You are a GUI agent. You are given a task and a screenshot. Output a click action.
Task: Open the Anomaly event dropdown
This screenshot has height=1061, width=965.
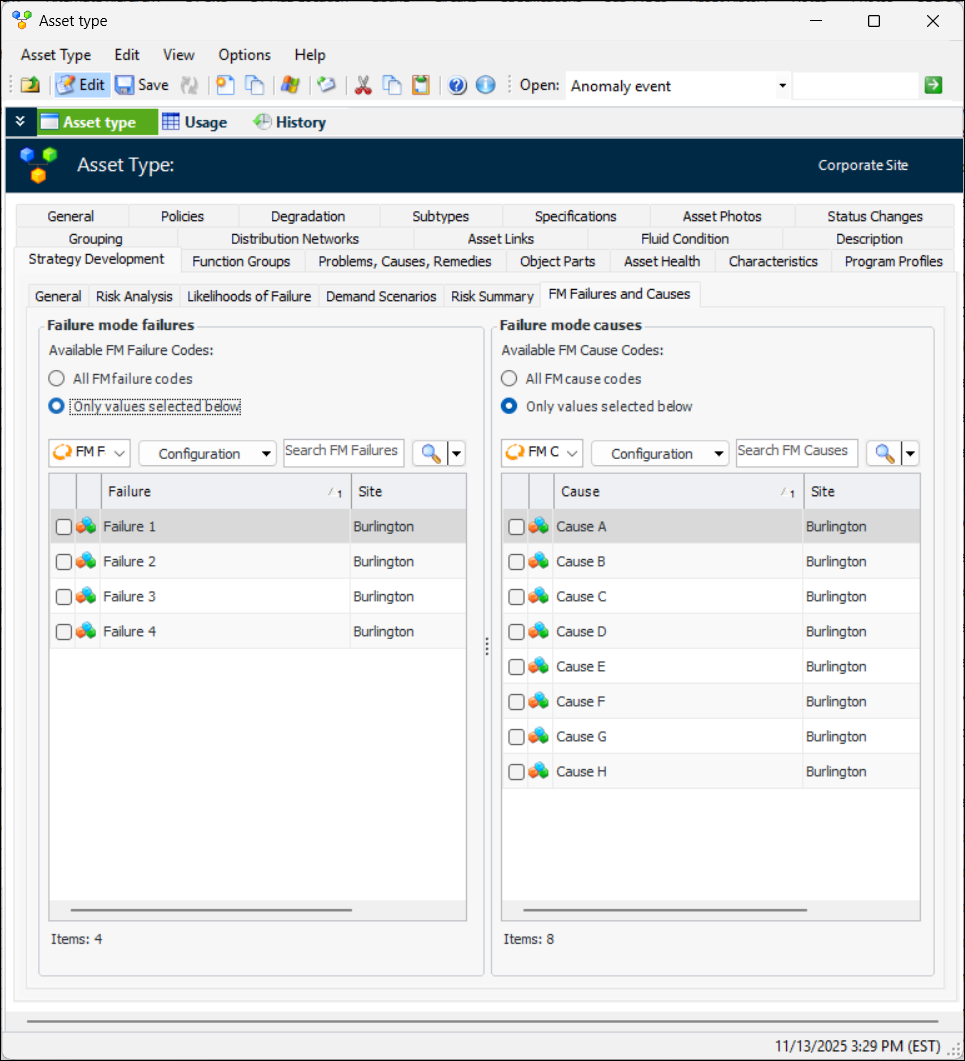pos(782,86)
